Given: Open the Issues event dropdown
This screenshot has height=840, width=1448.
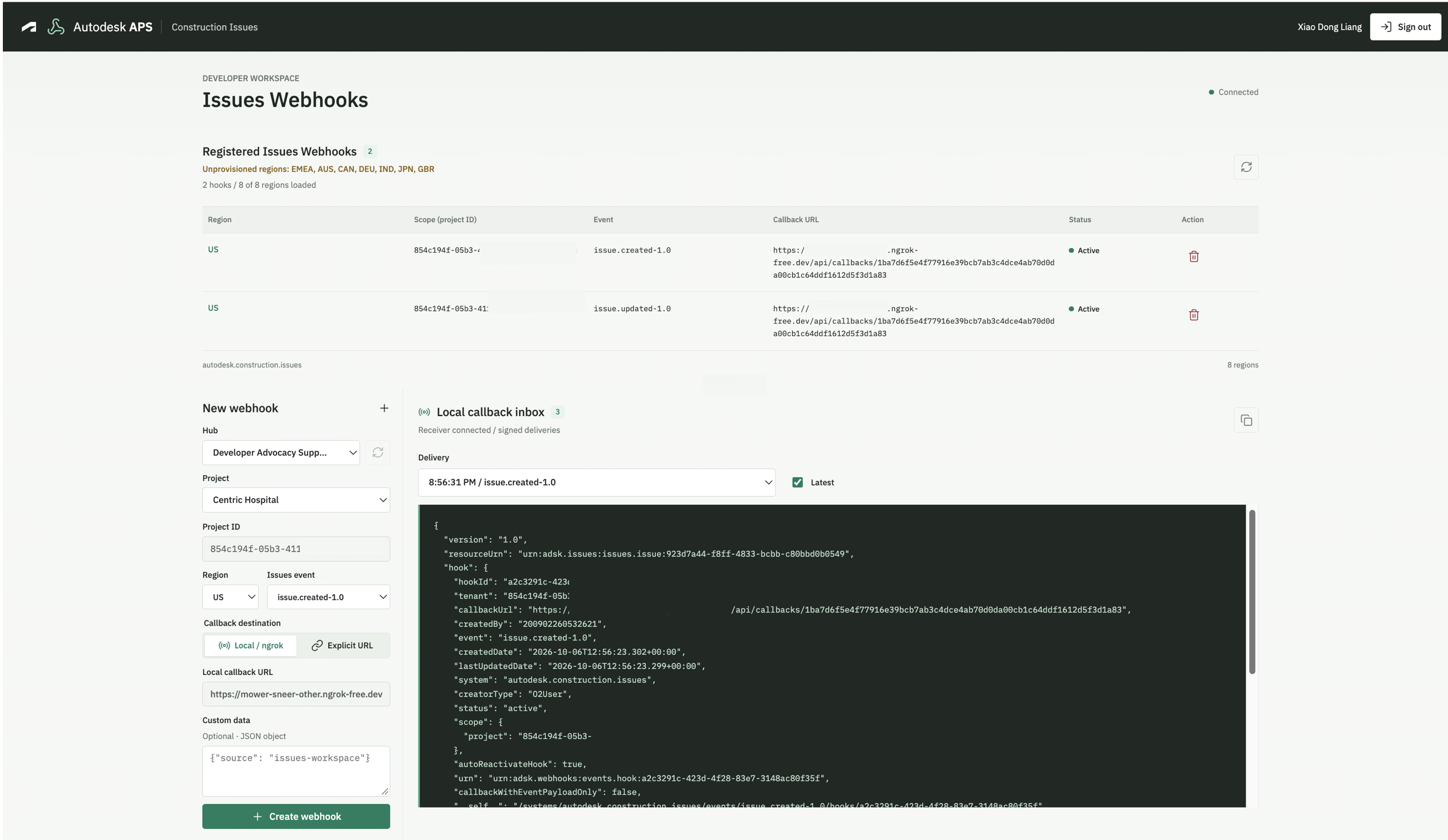Looking at the screenshot, I should pyautogui.click(x=328, y=597).
